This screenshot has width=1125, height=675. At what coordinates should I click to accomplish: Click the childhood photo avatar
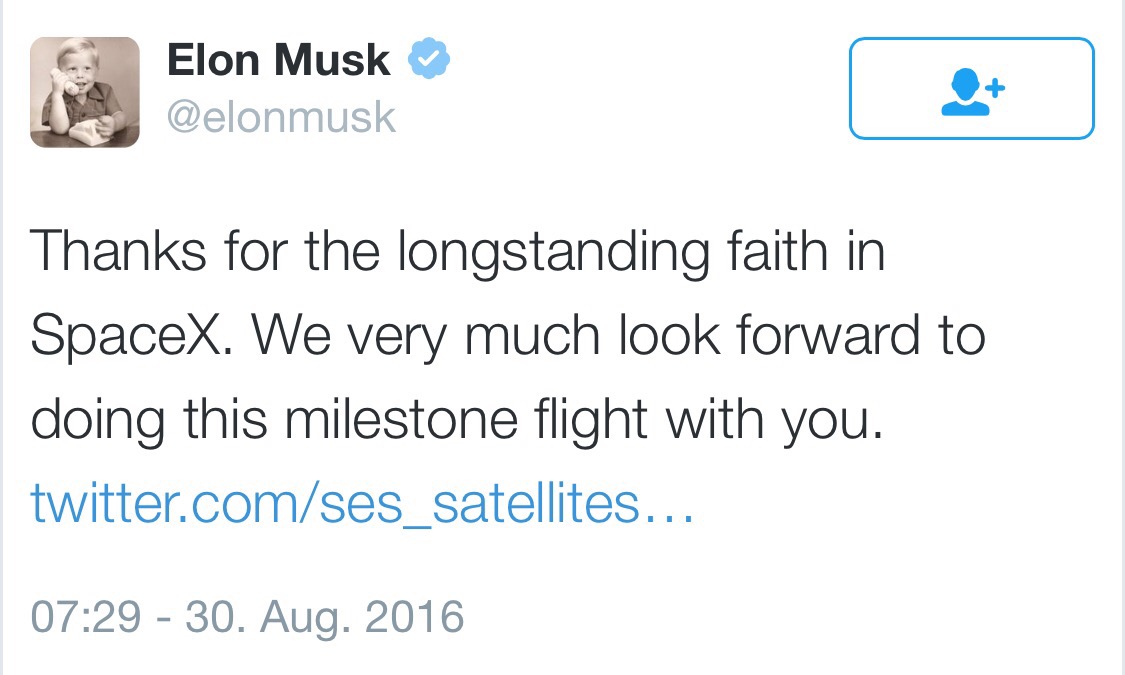(85, 92)
